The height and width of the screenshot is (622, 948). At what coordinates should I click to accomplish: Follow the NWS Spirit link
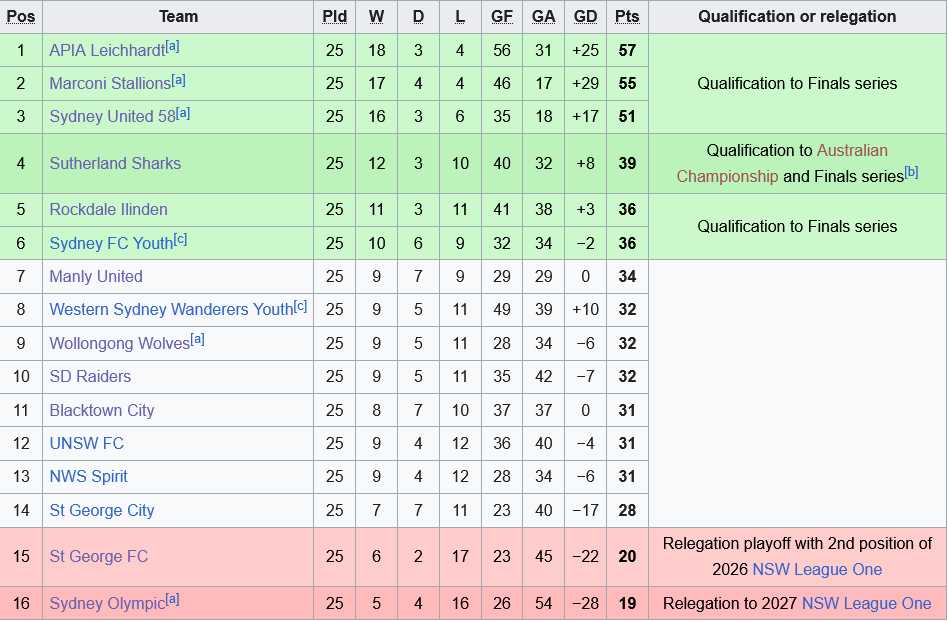tap(88, 477)
